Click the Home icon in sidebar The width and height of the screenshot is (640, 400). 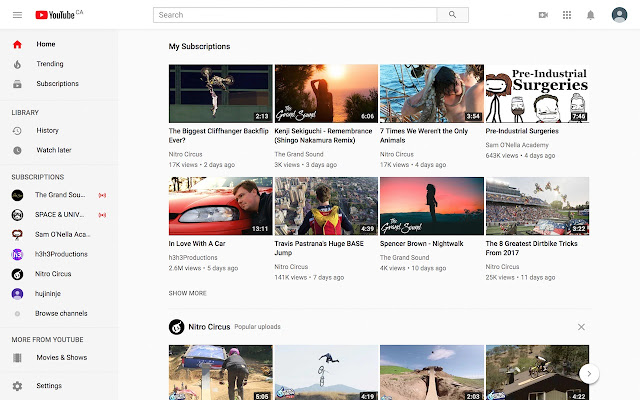tap(17, 44)
